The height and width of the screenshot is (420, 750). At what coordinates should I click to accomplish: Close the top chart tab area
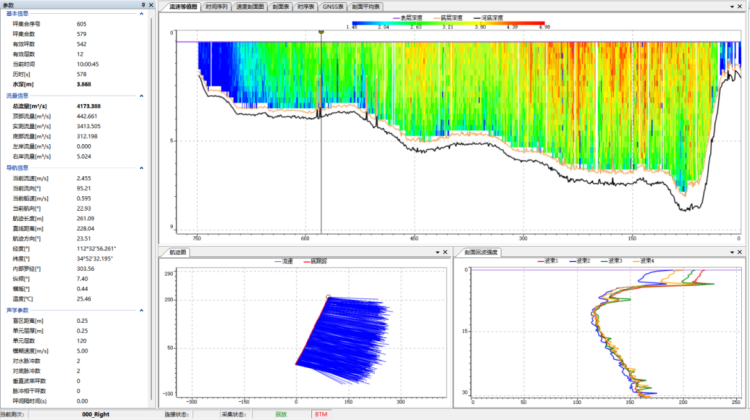(739, 7)
